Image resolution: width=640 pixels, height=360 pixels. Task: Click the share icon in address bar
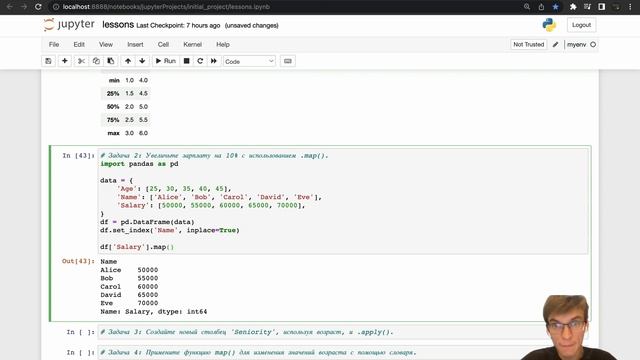point(541,7)
